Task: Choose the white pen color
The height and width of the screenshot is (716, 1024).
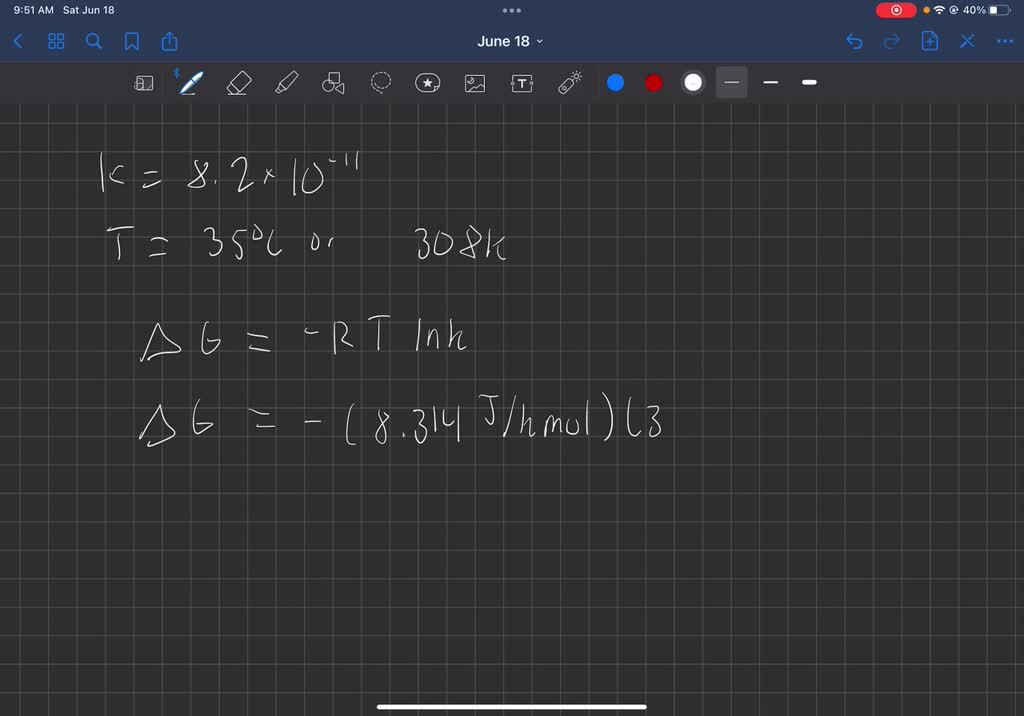Action: click(x=693, y=83)
